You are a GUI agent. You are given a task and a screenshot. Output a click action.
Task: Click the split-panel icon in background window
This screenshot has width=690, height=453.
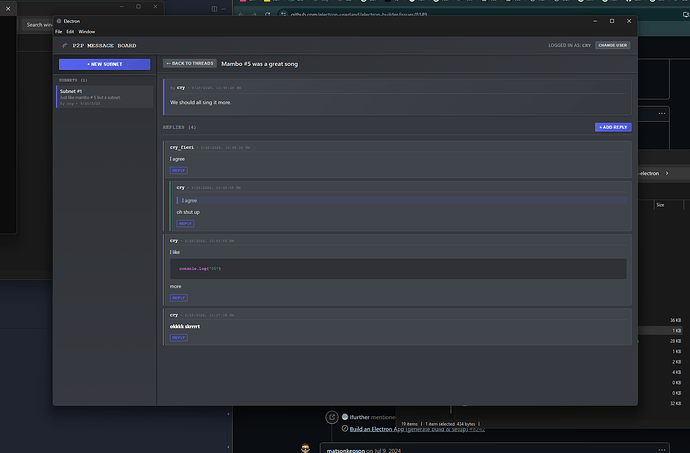pyautogui.click(x=214, y=8)
